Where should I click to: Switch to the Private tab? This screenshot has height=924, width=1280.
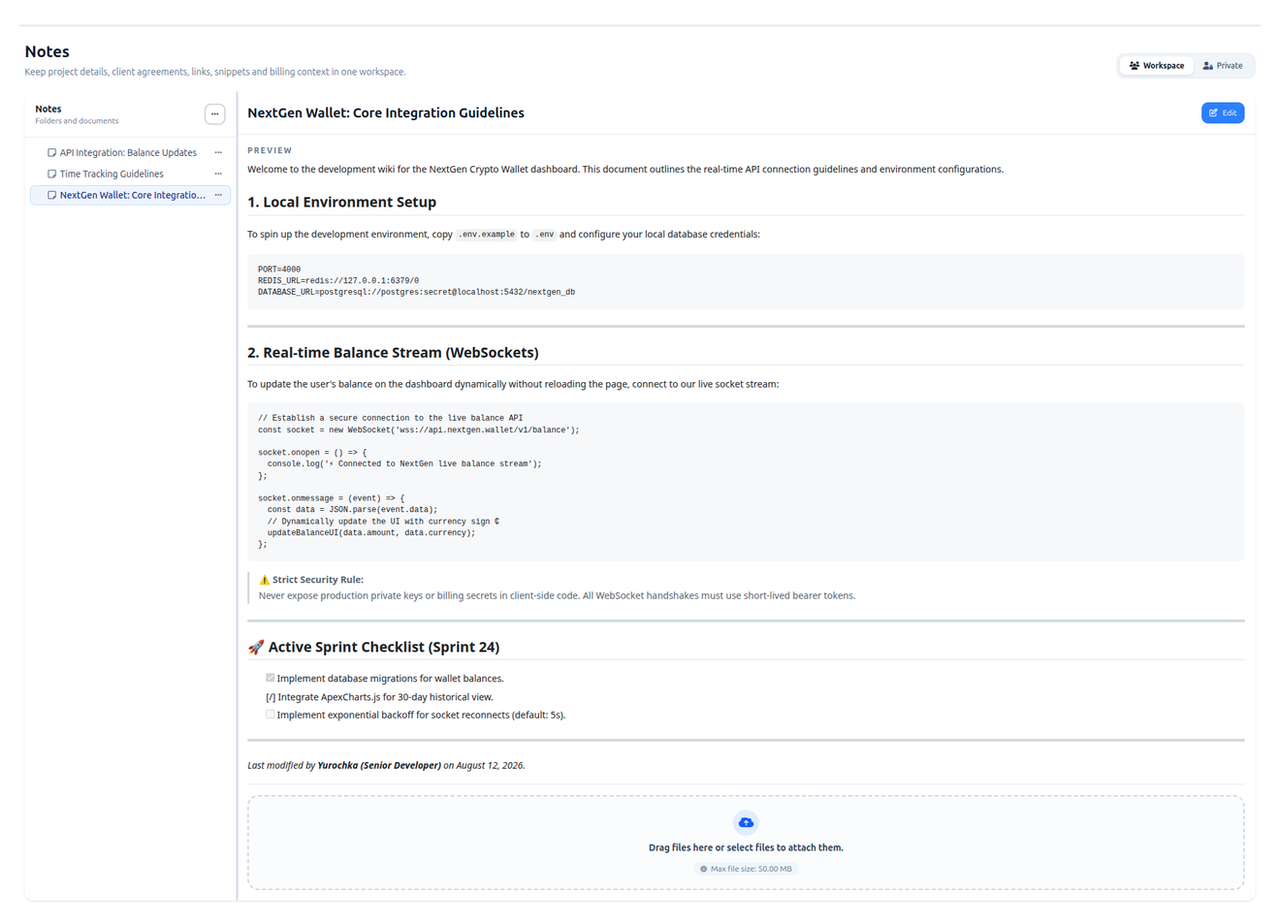coord(1223,66)
